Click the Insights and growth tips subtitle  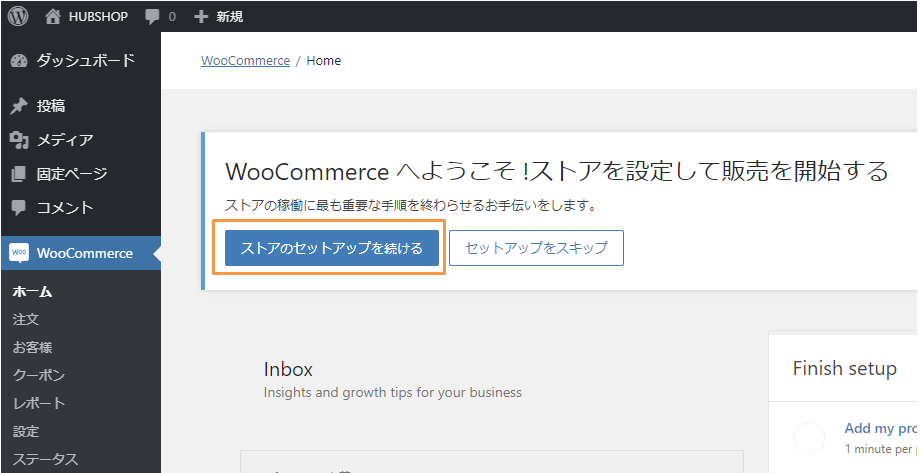point(393,393)
